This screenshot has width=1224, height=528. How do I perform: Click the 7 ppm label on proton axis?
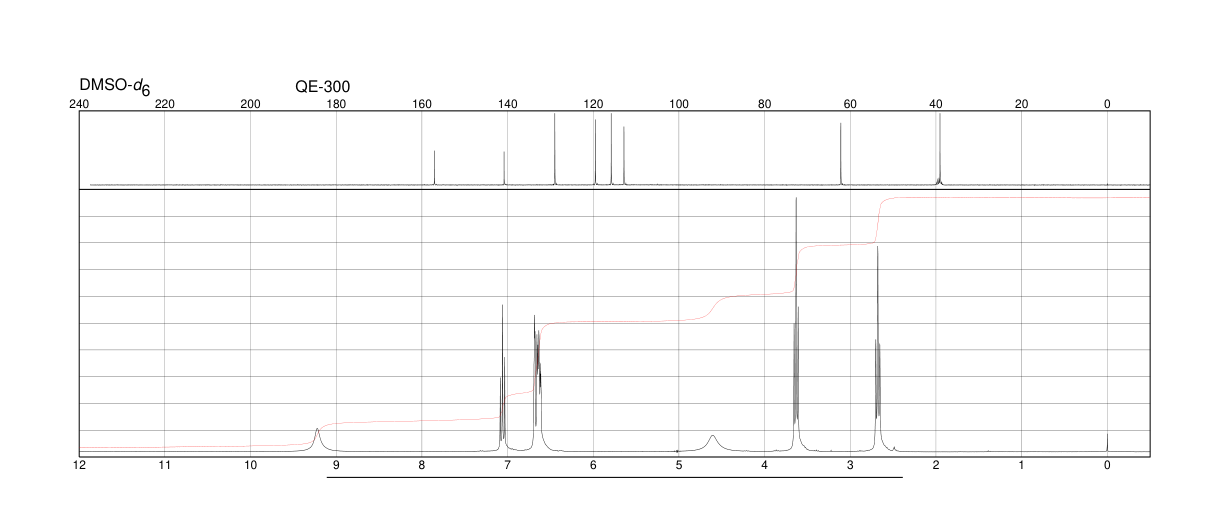coord(507,465)
